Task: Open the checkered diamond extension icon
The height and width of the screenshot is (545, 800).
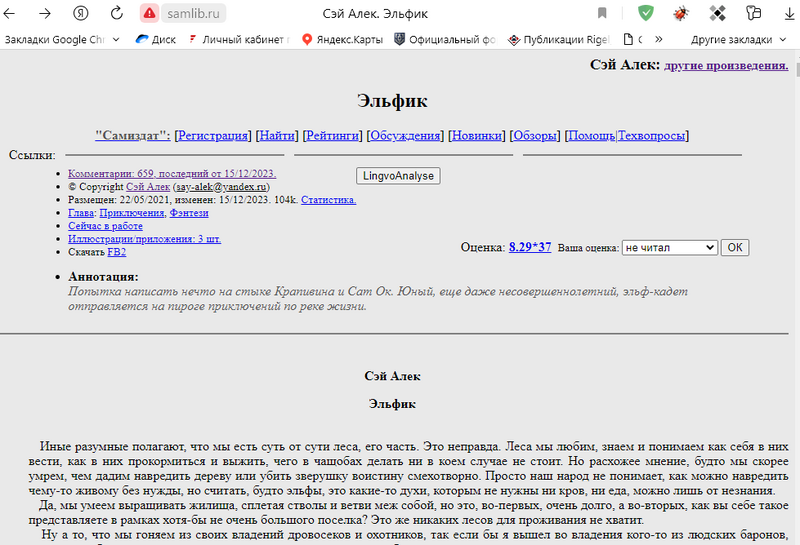Action: (x=717, y=13)
